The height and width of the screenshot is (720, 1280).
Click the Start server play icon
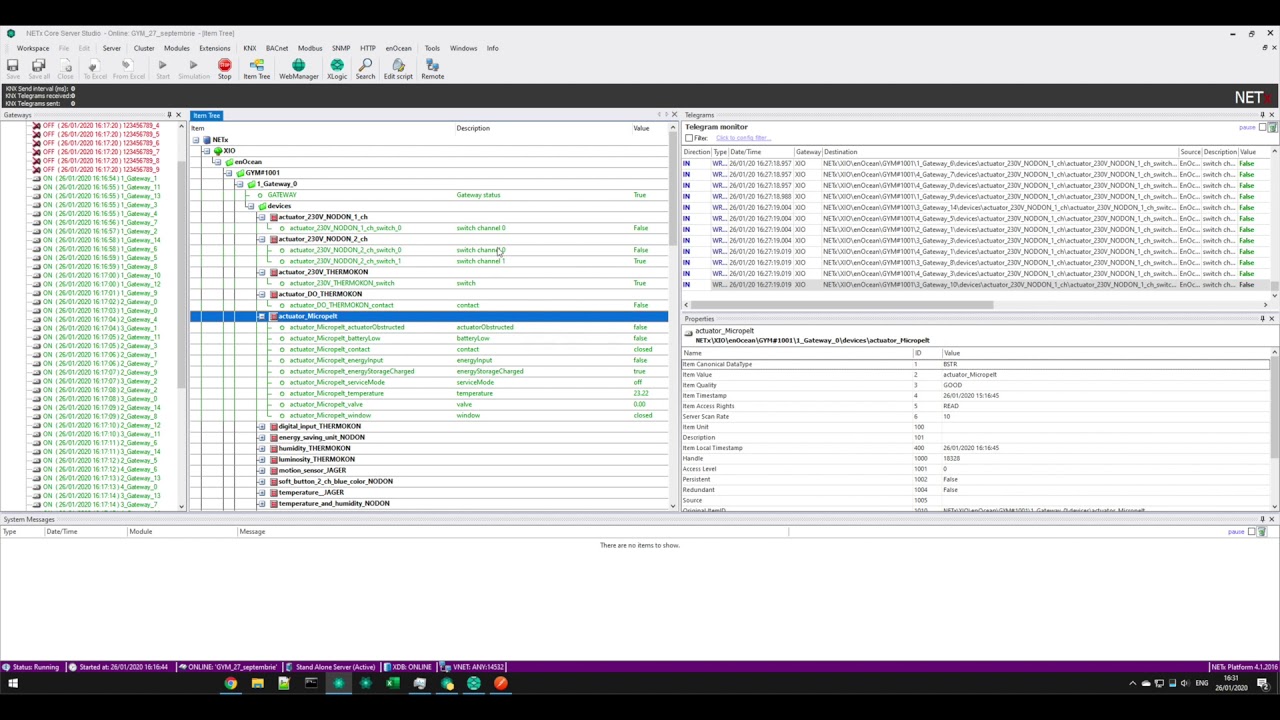162,68
